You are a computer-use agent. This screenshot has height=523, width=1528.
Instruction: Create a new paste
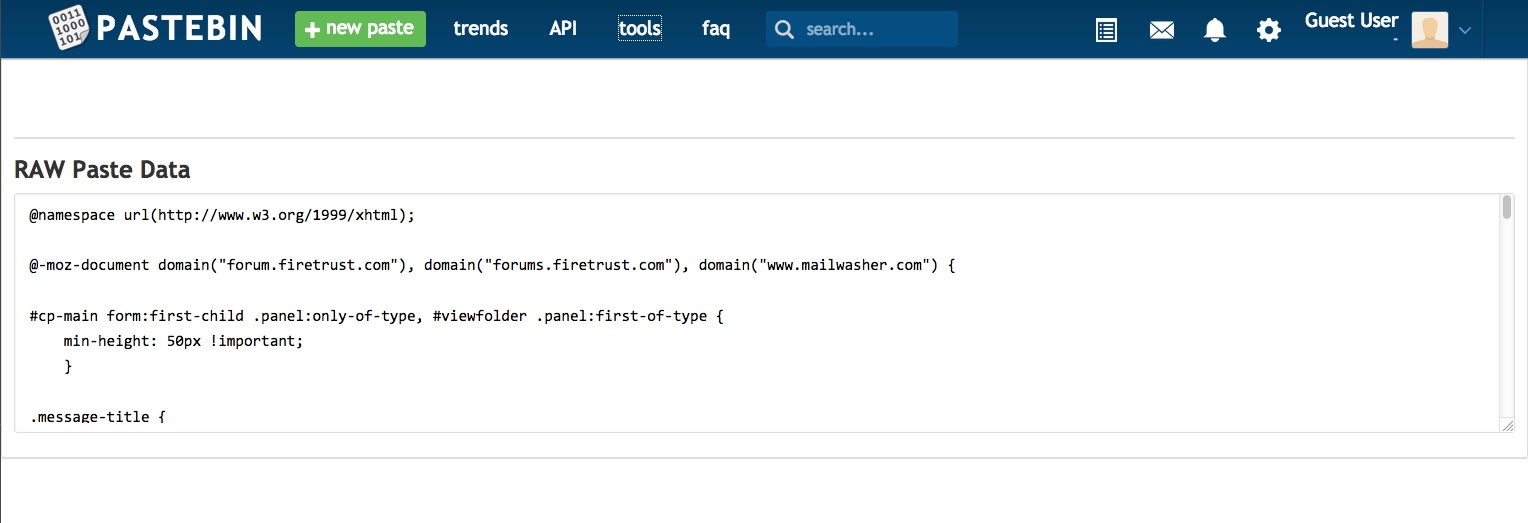point(360,29)
